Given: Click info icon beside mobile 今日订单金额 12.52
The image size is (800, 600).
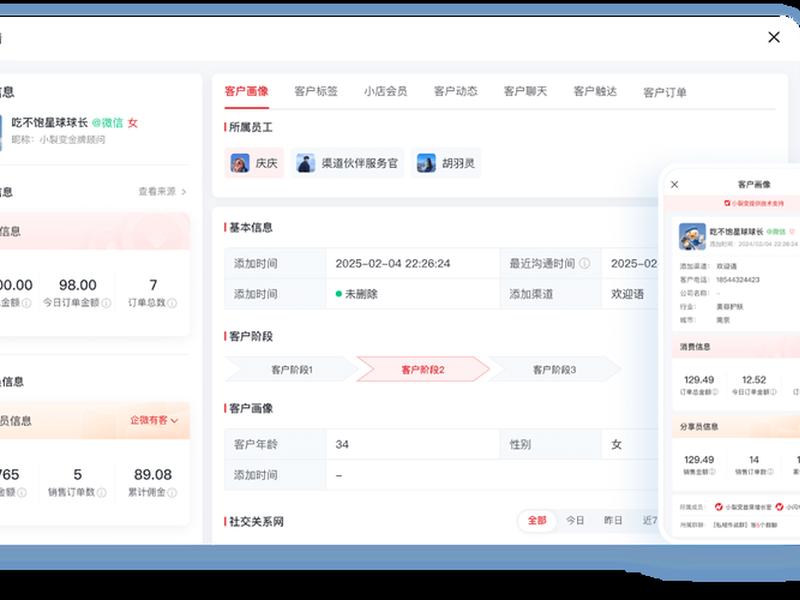Looking at the screenshot, I should point(774,392).
